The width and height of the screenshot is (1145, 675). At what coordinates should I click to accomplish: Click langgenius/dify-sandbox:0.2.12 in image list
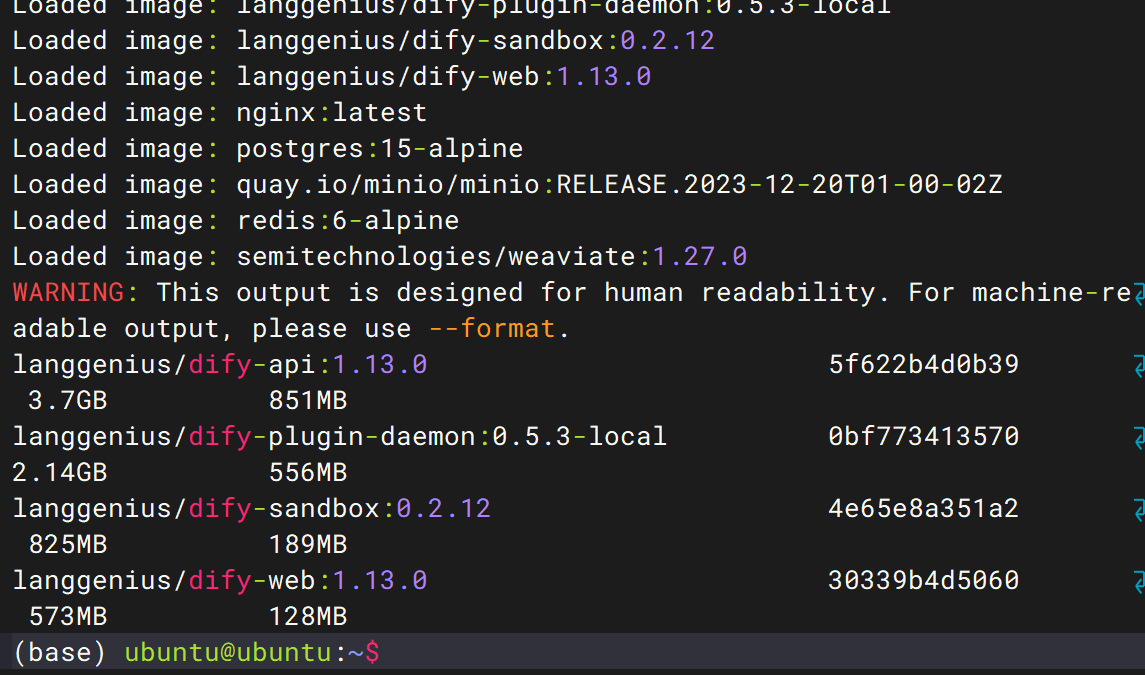251,508
